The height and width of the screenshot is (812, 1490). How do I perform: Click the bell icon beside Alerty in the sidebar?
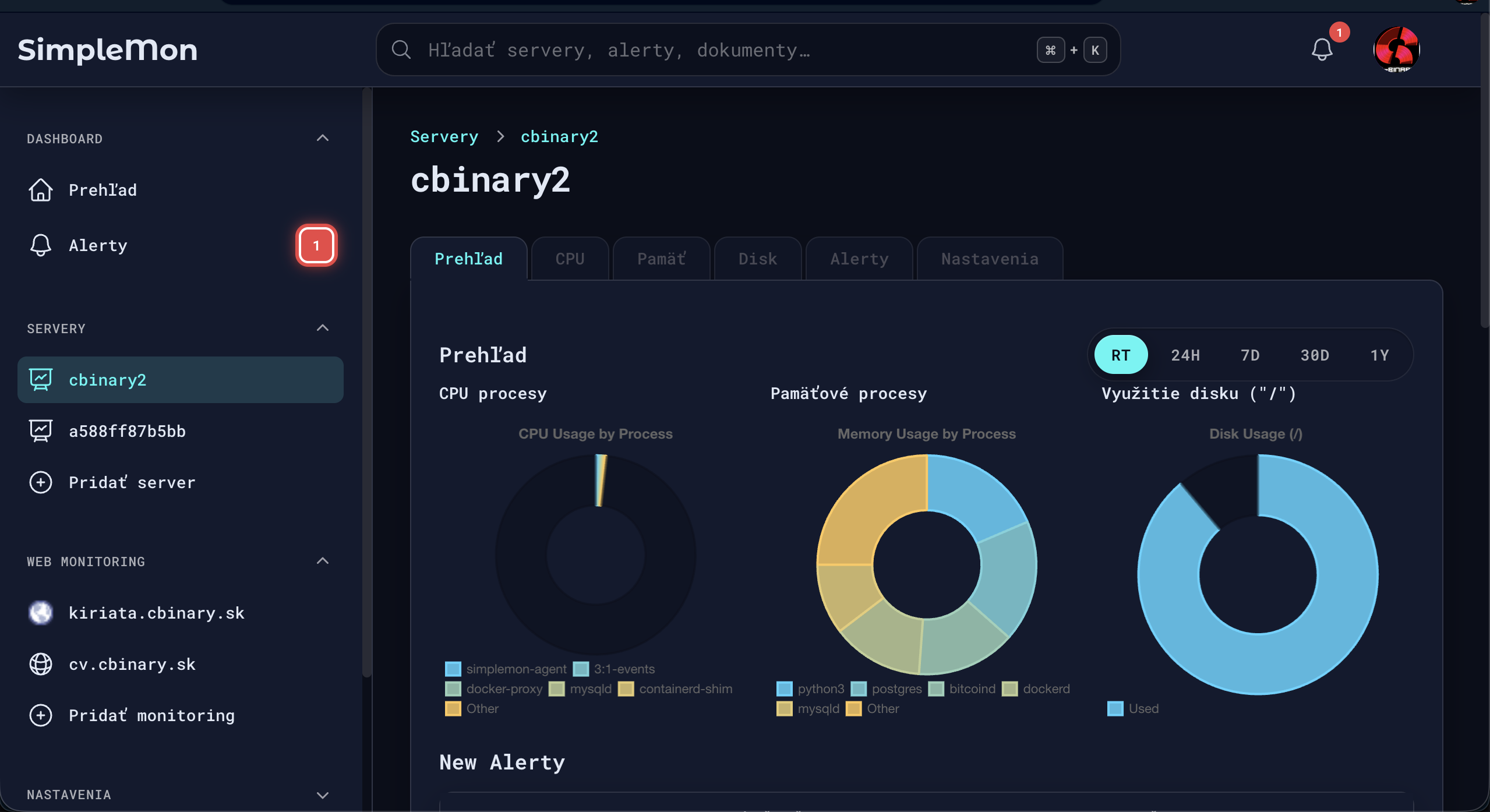pyautogui.click(x=41, y=245)
